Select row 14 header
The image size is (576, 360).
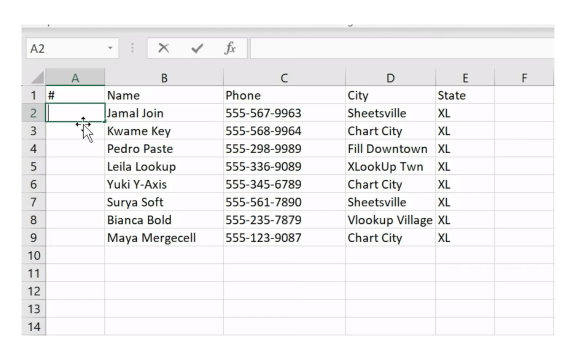(x=33, y=327)
